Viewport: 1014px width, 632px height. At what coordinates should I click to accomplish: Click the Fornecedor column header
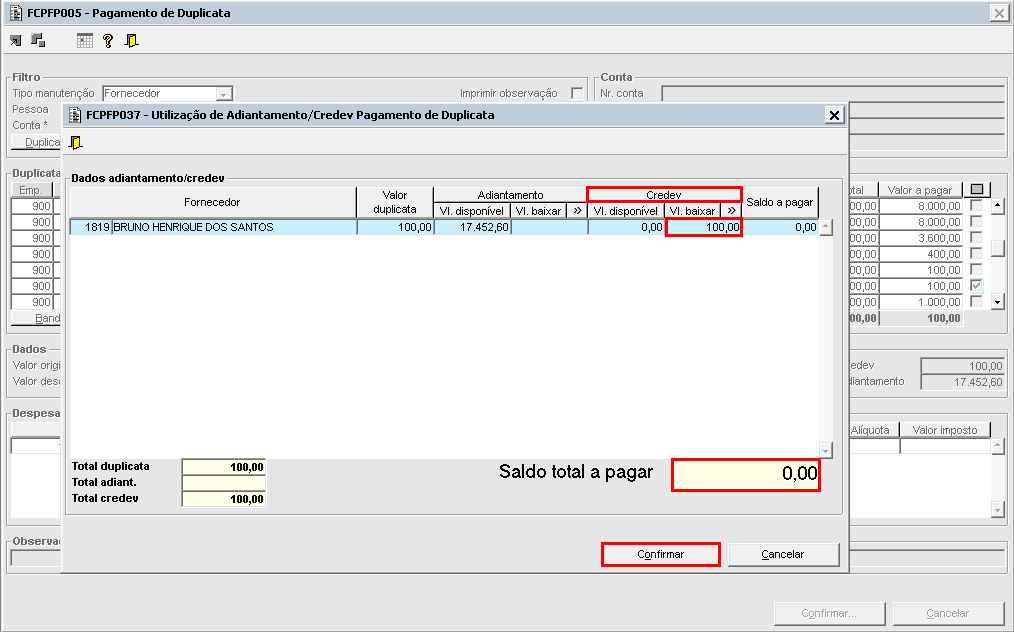coord(213,202)
